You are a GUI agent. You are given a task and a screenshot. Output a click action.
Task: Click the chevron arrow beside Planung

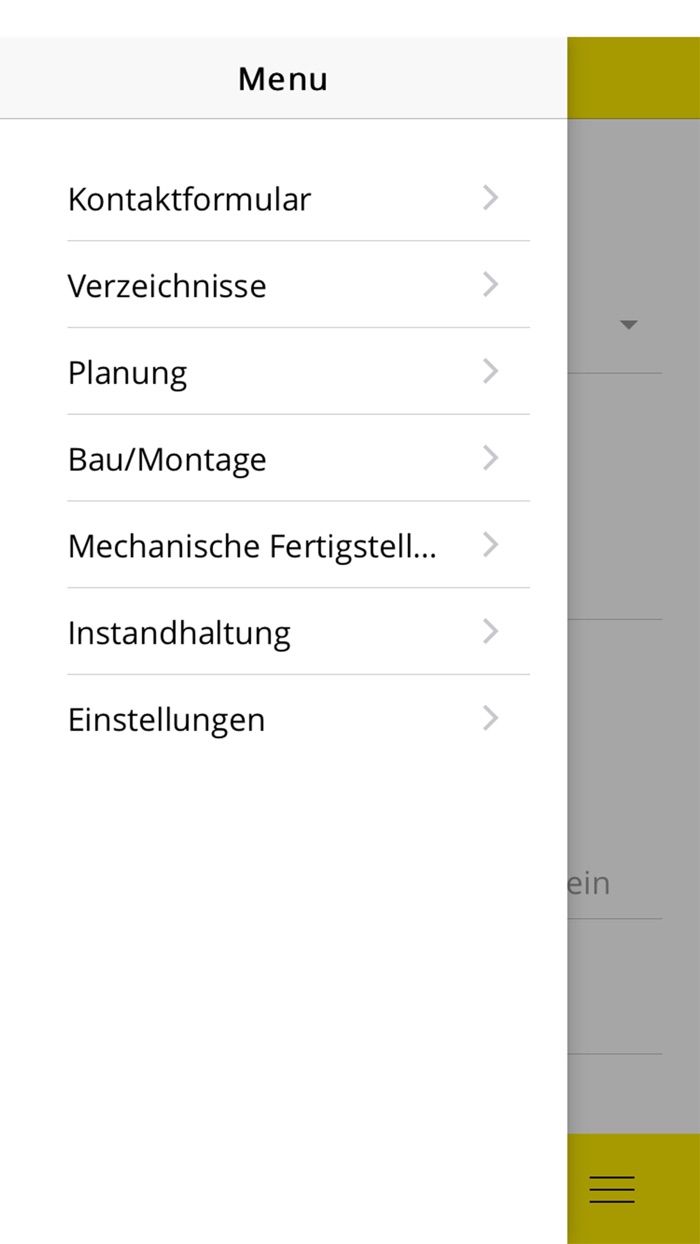490,371
